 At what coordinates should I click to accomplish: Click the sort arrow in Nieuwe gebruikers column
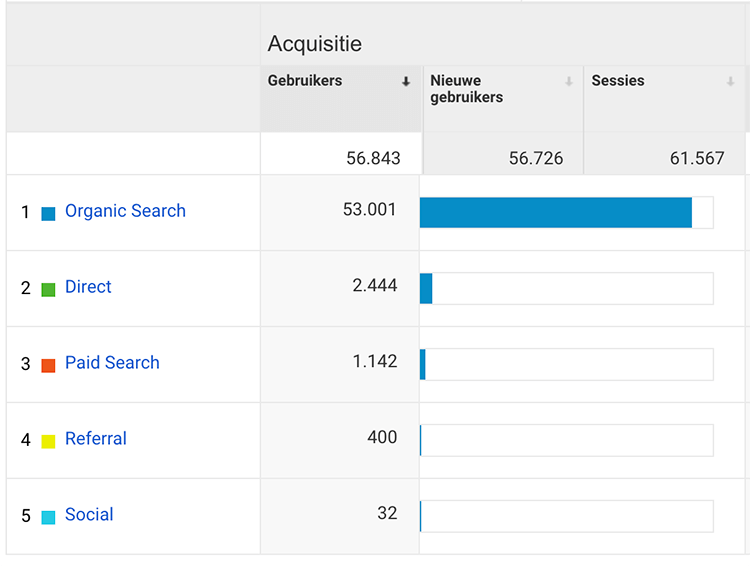point(569,82)
